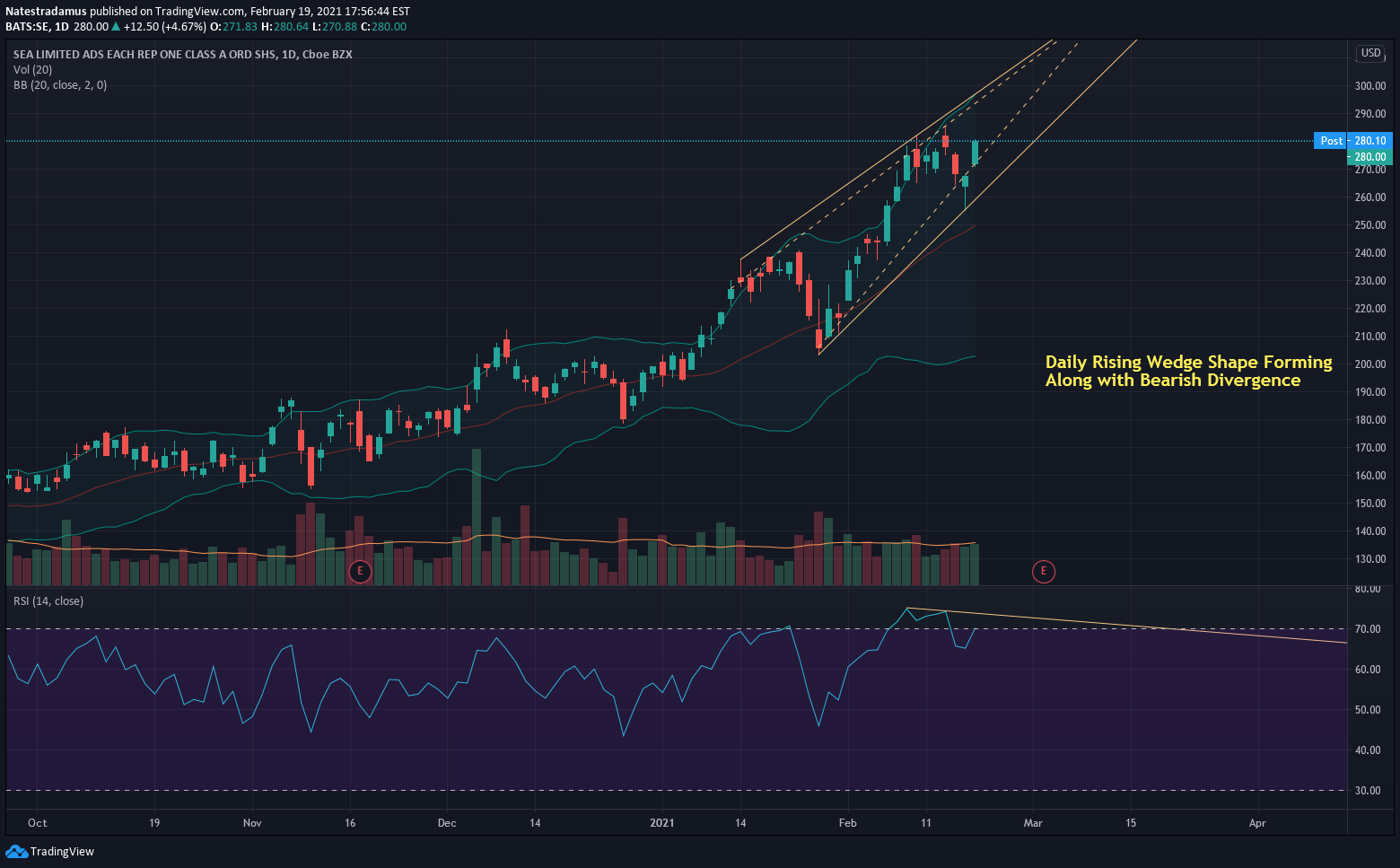This screenshot has width=1400, height=868.
Task: Click the 130.00 price axis label
Action: pyautogui.click(x=1370, y=560)
